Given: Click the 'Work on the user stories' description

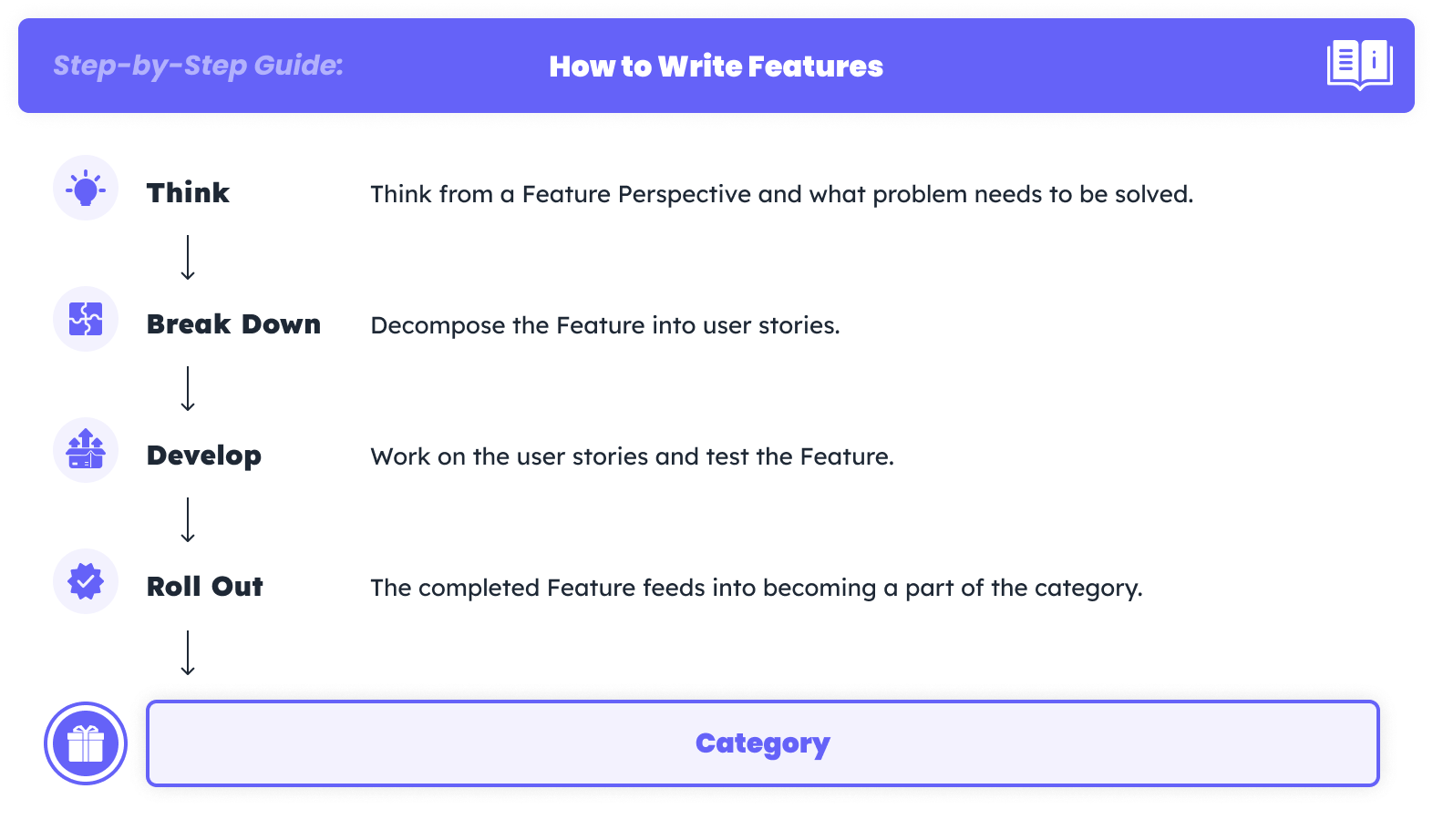Looking at the screenshot, I should tap(632, 457).
